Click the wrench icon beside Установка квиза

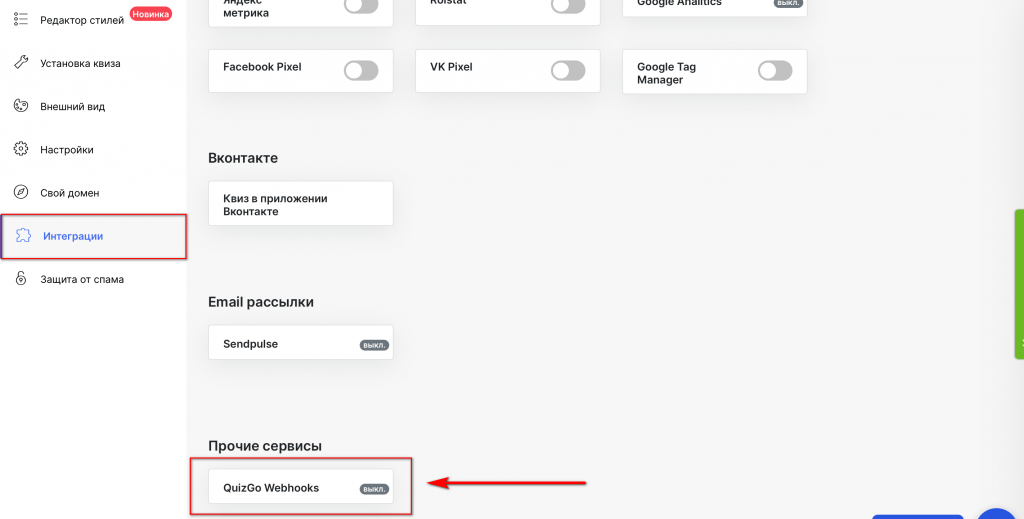coord(21,63)
